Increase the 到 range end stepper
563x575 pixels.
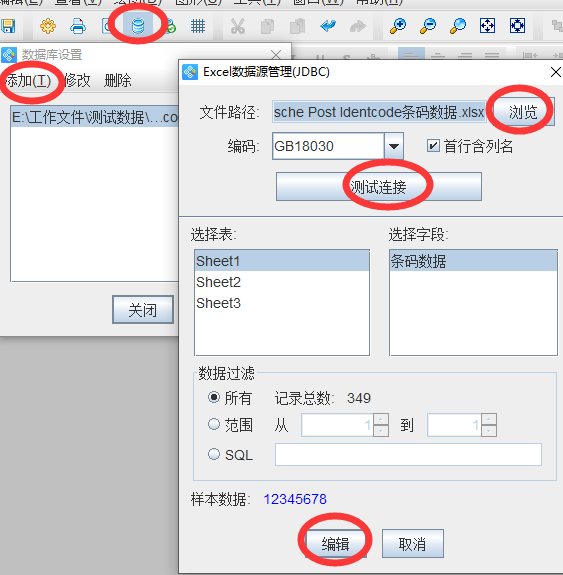(489, 419)
